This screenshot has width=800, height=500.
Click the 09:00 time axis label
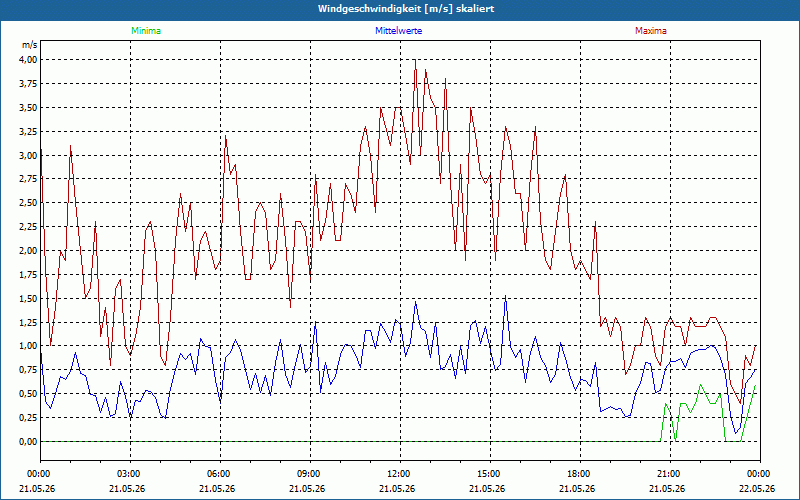click(x=310, y=474)
